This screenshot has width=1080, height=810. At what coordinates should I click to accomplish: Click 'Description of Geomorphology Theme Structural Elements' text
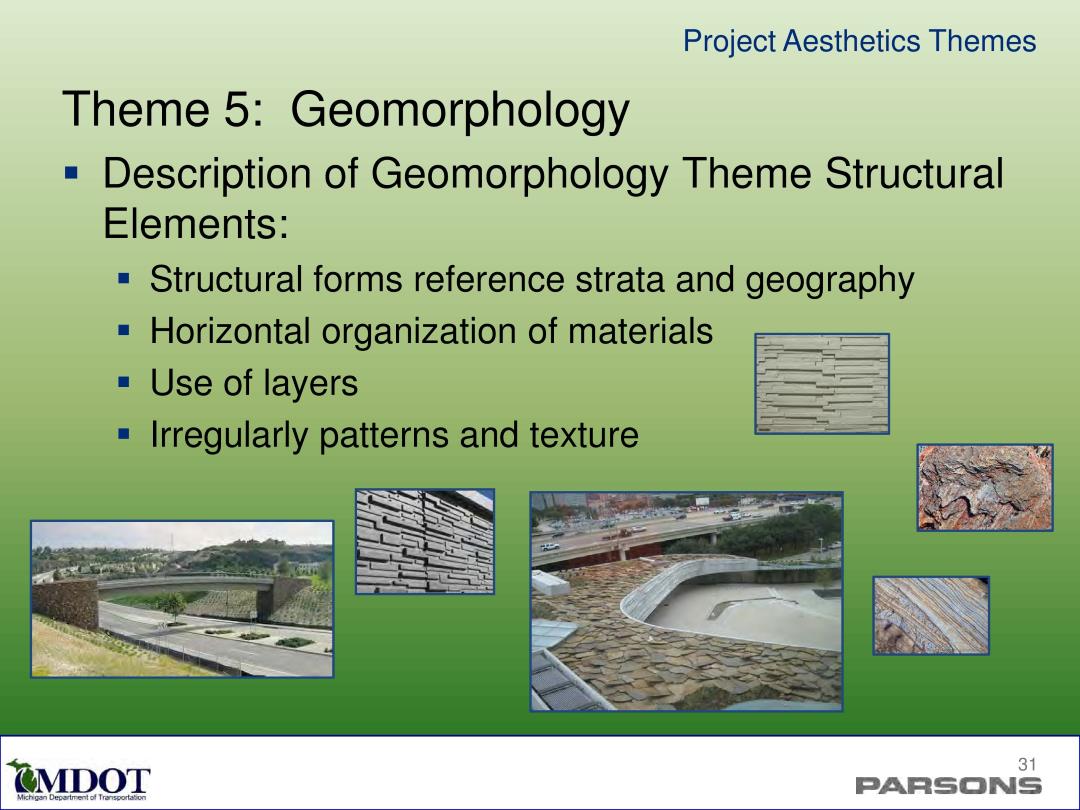click(553, 198)
